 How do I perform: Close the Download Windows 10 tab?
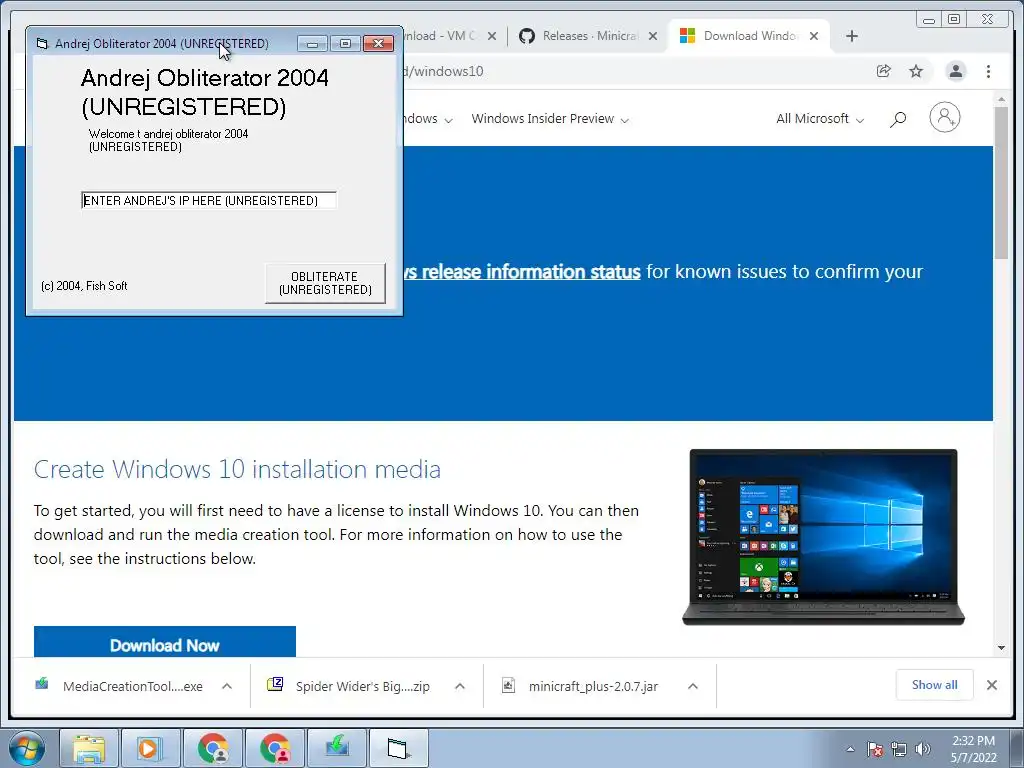814,36
